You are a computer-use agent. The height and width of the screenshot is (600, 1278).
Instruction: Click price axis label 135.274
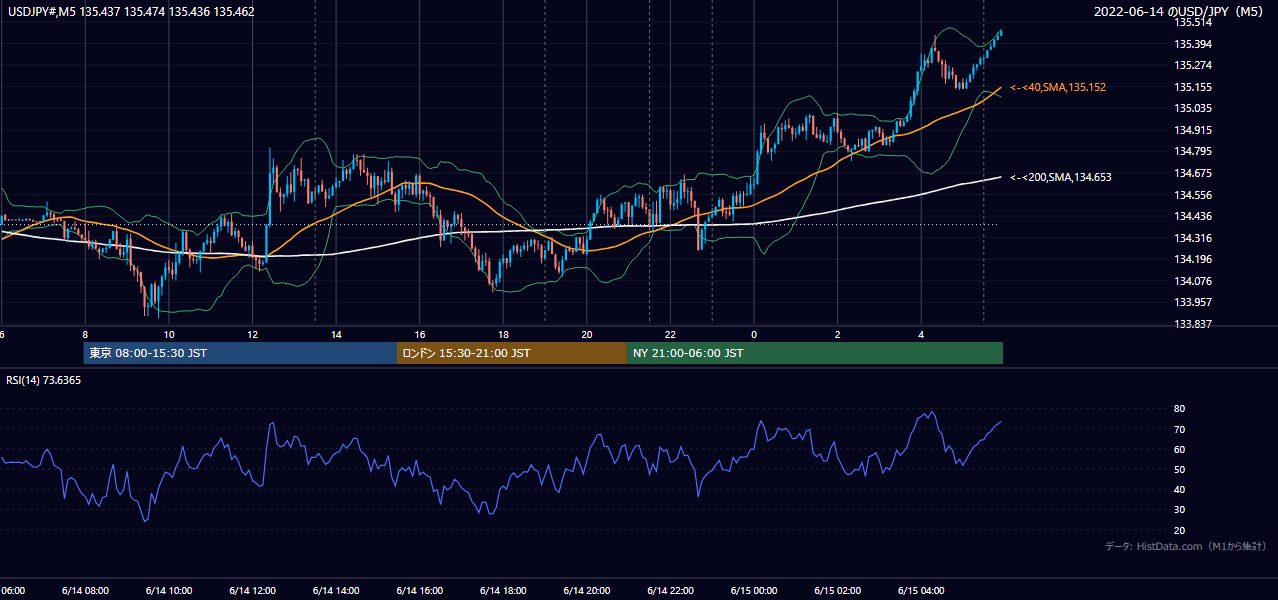pyautogui.click(x=1193, y=65)
